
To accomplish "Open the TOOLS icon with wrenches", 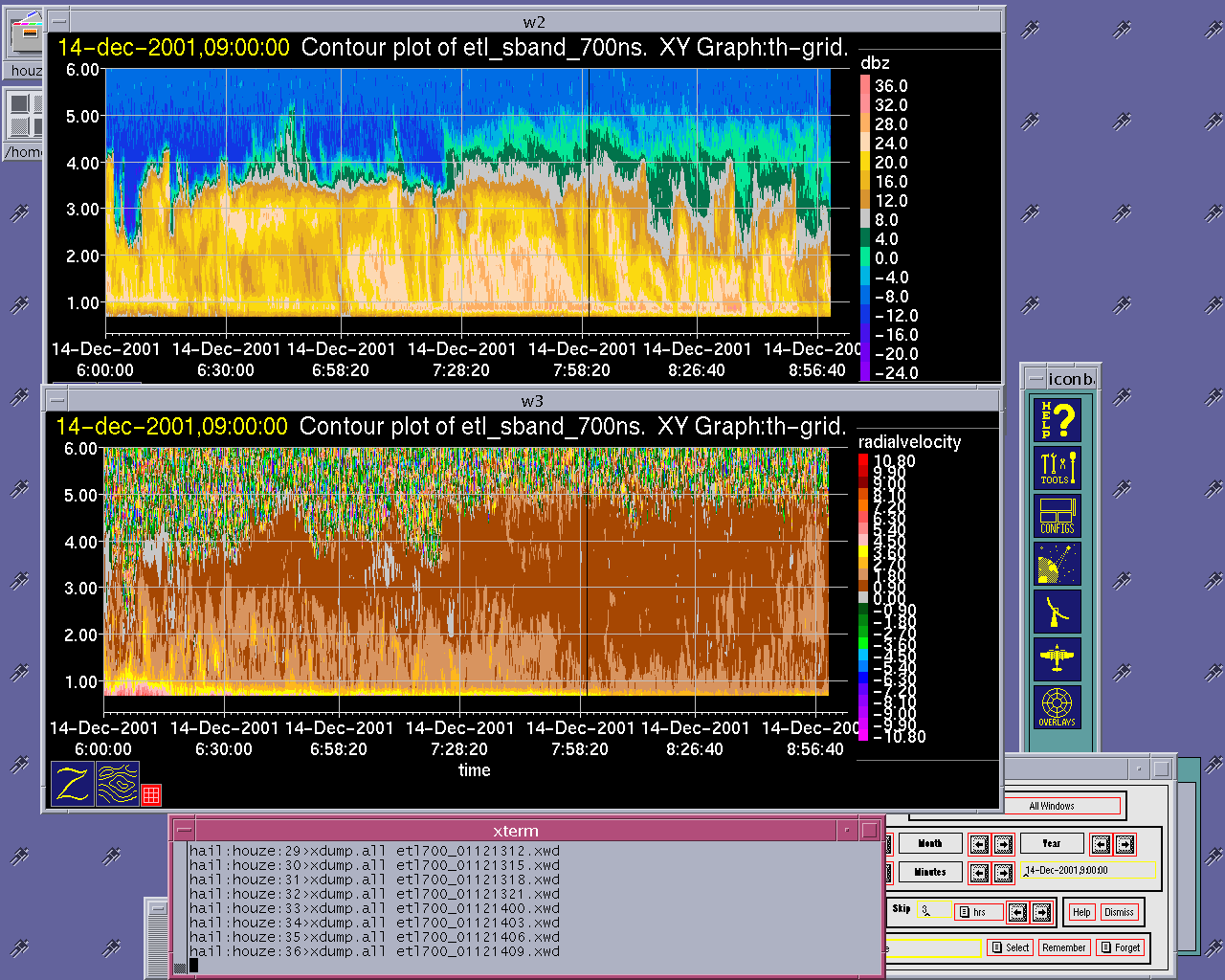I will click(x=1058, y=468).
